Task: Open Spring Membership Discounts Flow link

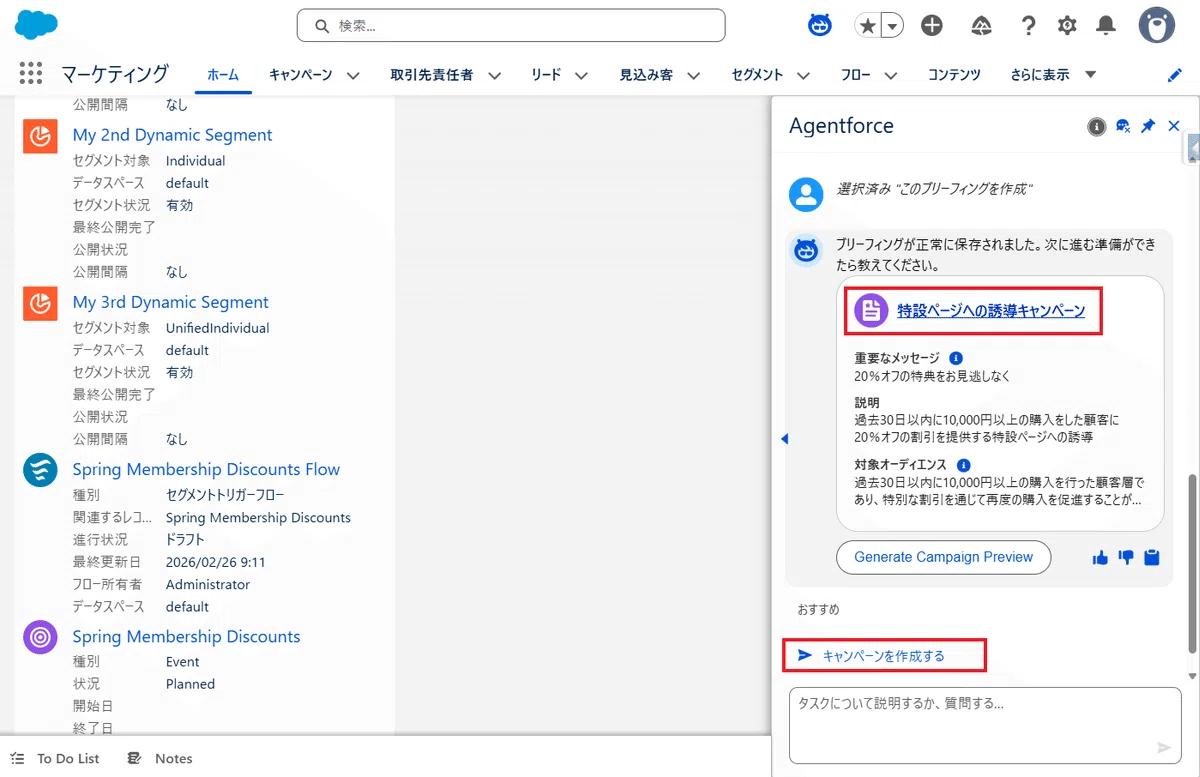Action: coord(206,469)
